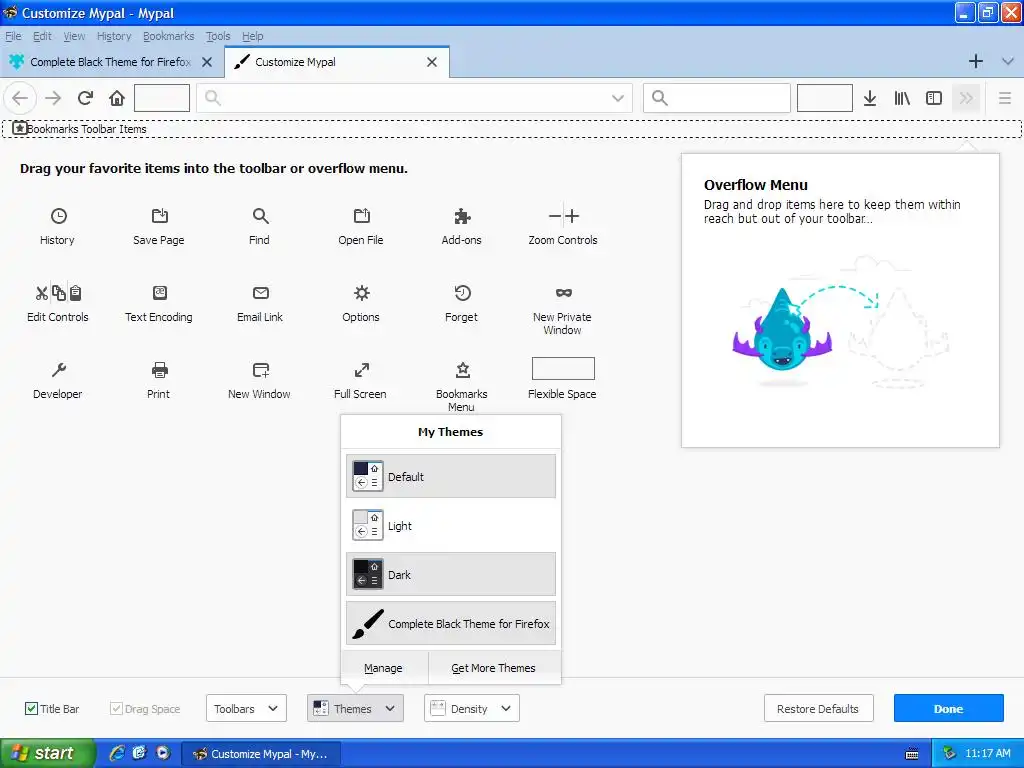Screen dimensions: 1024x768
Task: Click the Add-ons puzzle icon
Action: coord(462,216)
